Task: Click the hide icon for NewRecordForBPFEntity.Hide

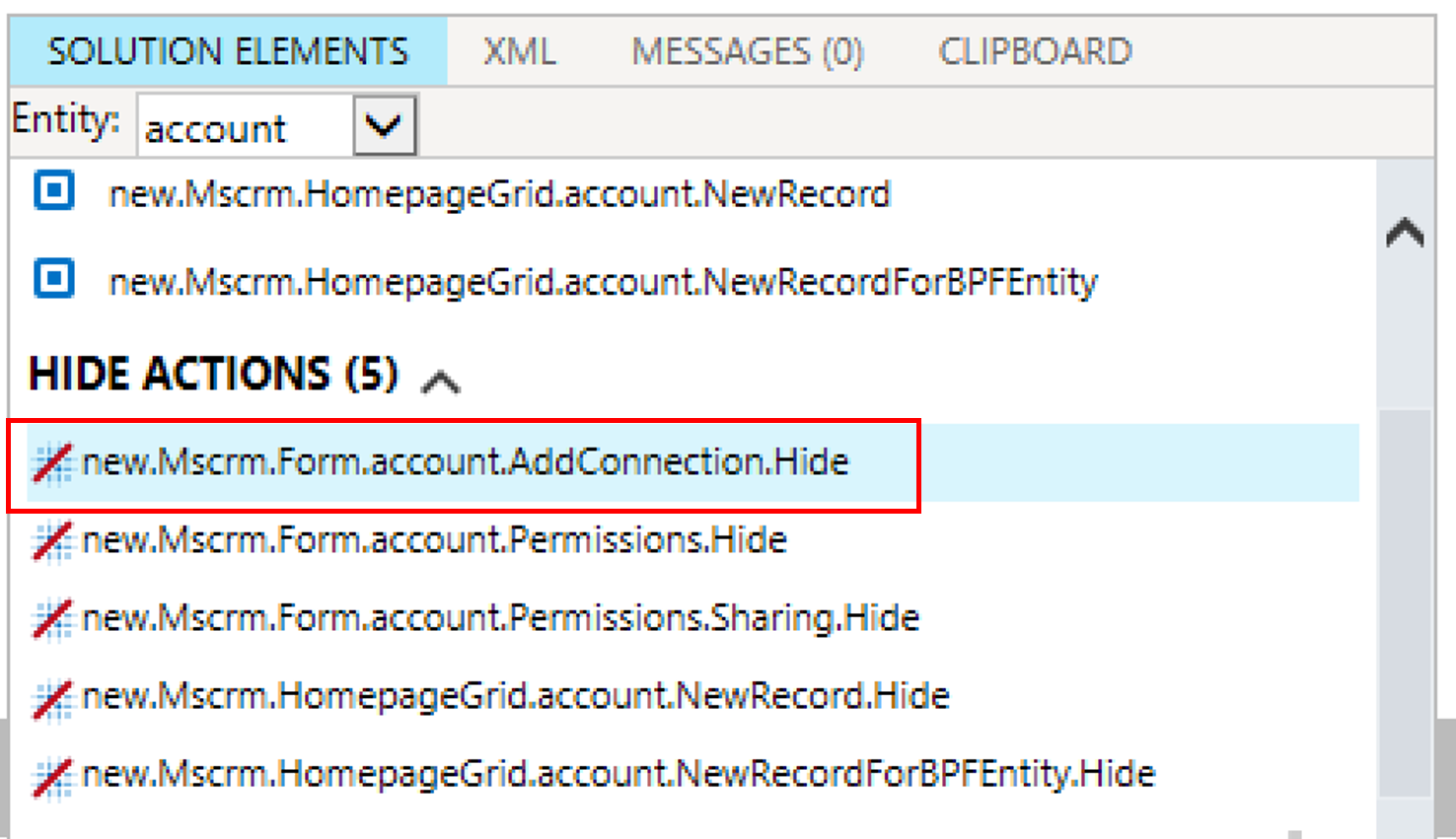Action: pos(52,776)
